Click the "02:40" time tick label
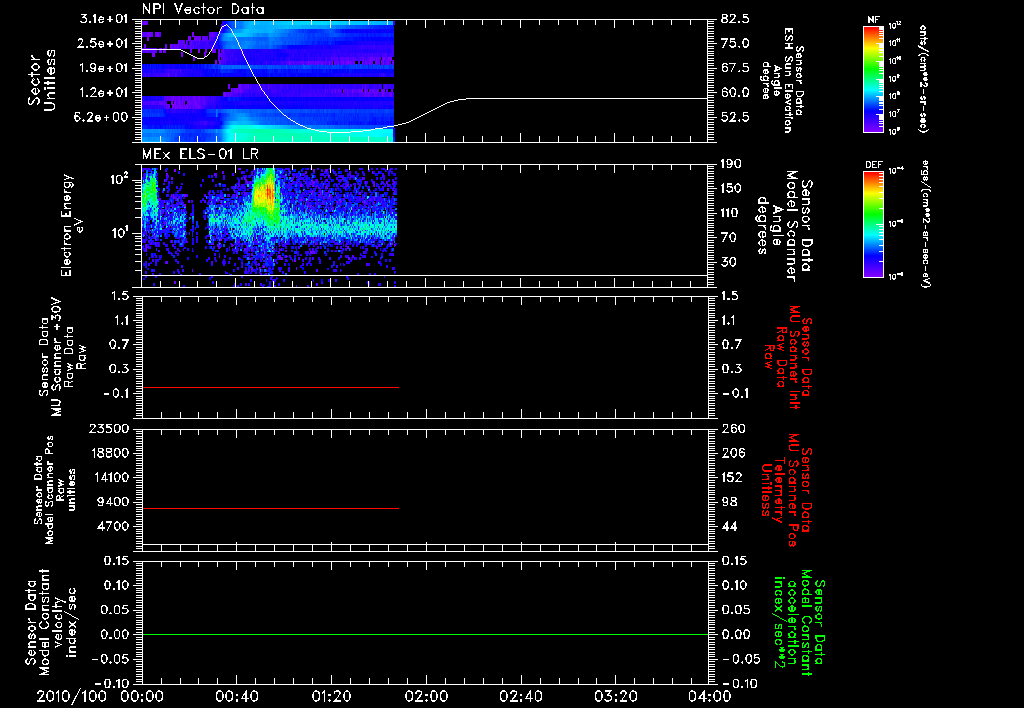 [x=520, y=696]
